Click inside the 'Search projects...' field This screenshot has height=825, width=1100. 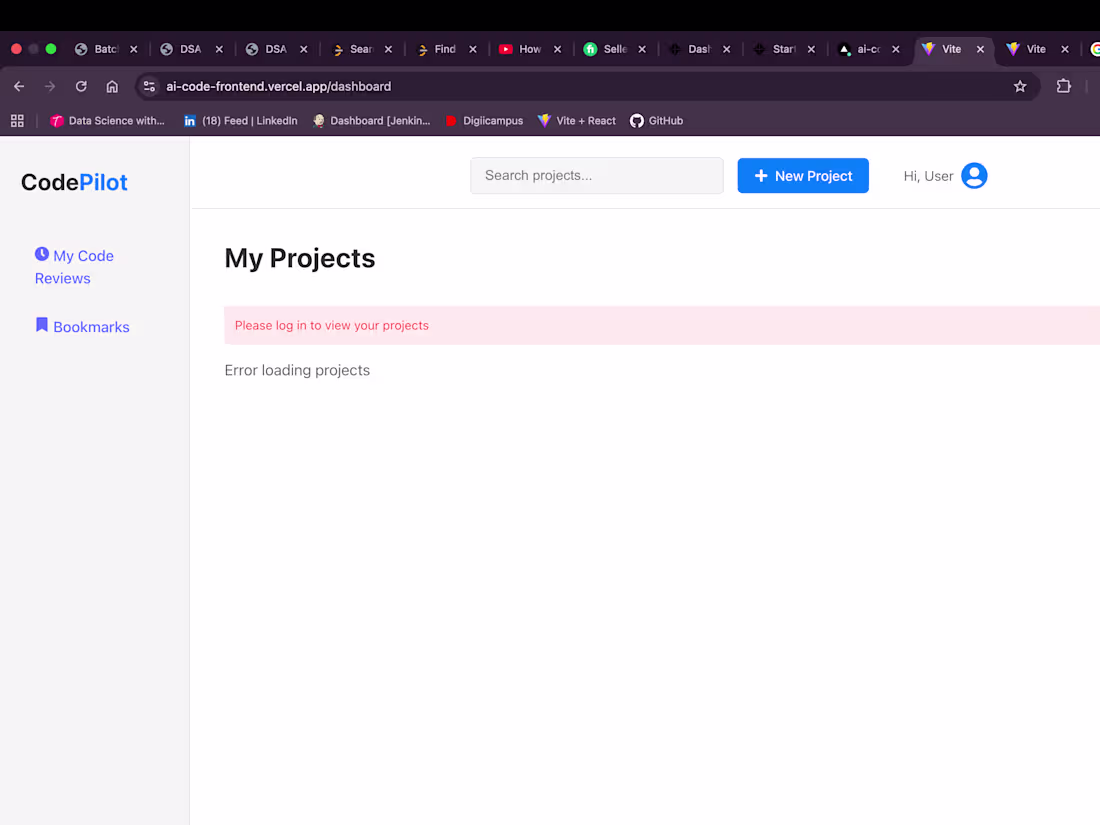[x=596, y=175]
